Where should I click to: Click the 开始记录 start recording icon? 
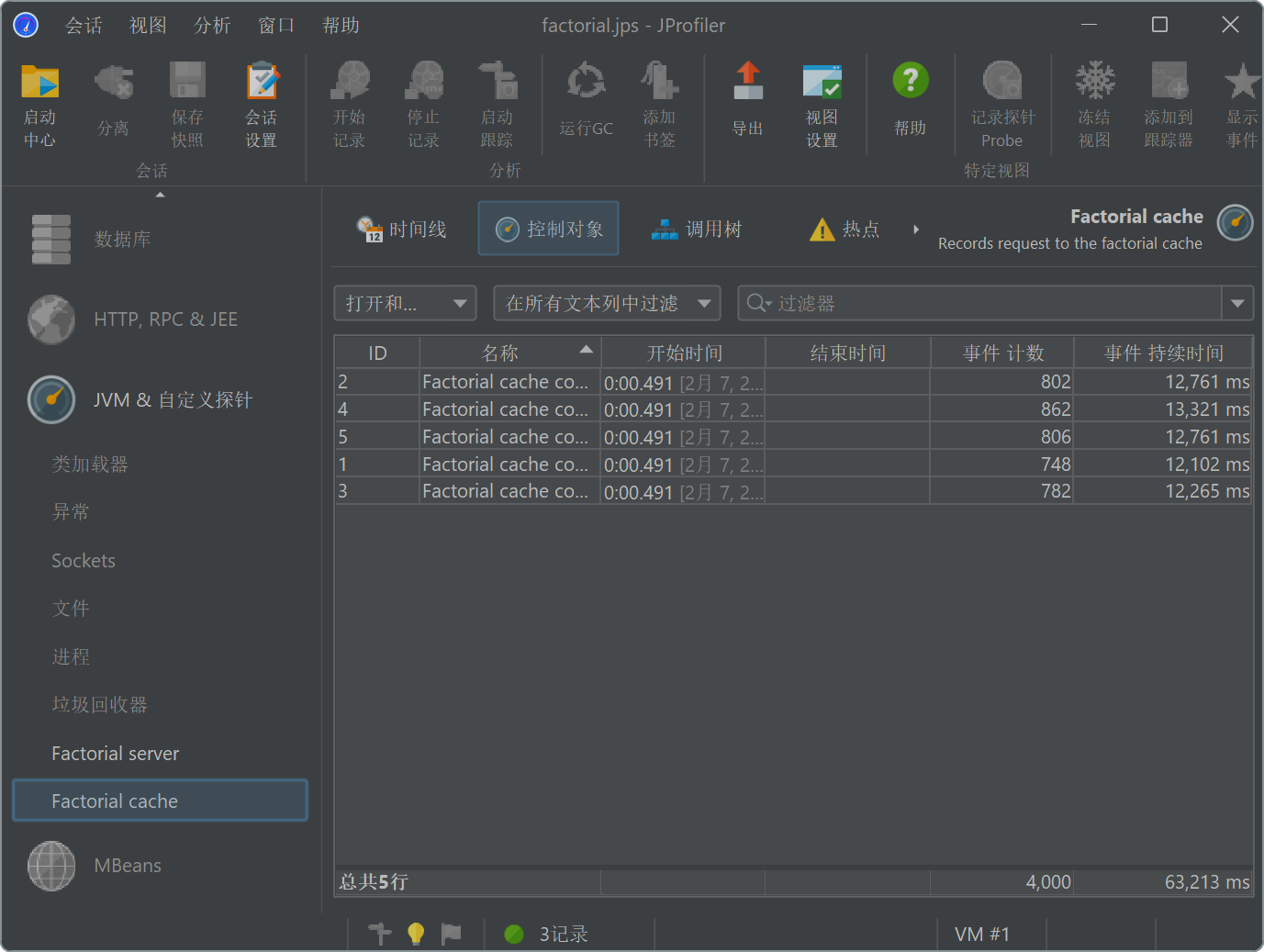350,81
